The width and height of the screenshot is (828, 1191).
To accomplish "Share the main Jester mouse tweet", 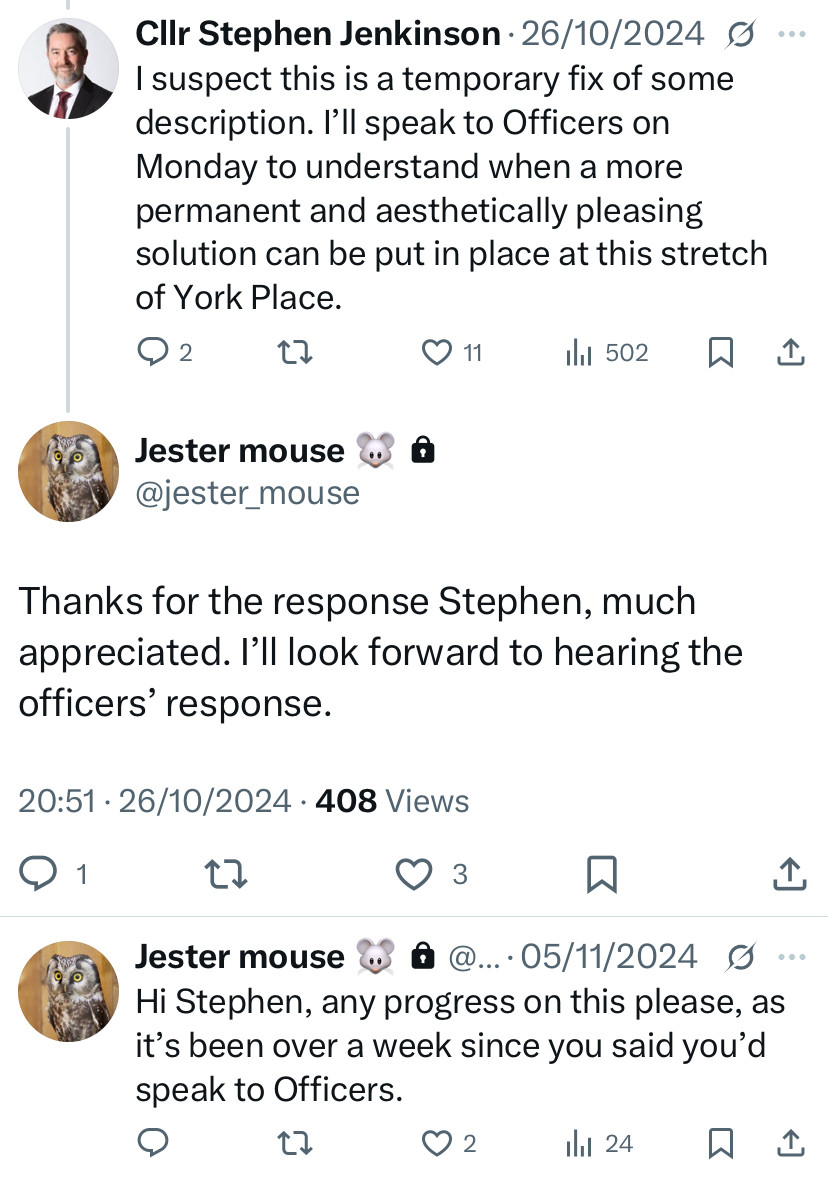I will point(789,874).
